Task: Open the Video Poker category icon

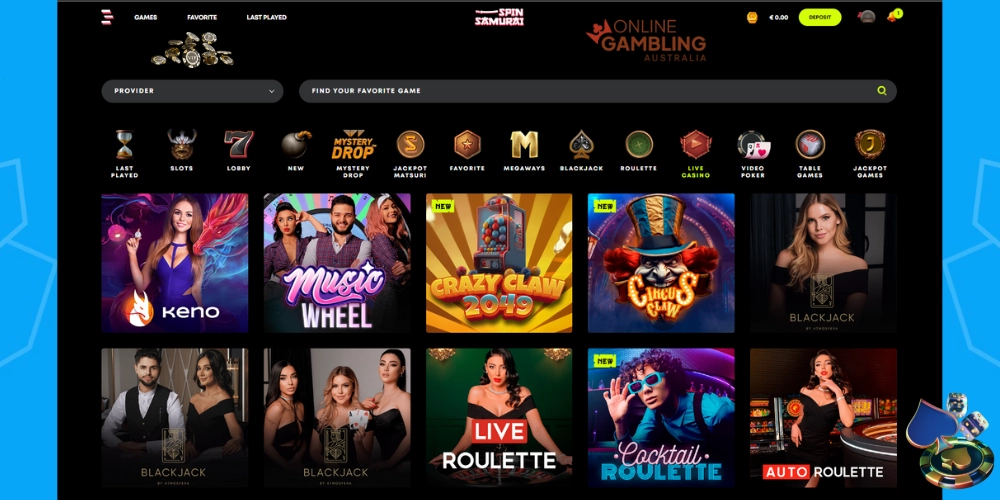Action: click(x=753, y=145)
